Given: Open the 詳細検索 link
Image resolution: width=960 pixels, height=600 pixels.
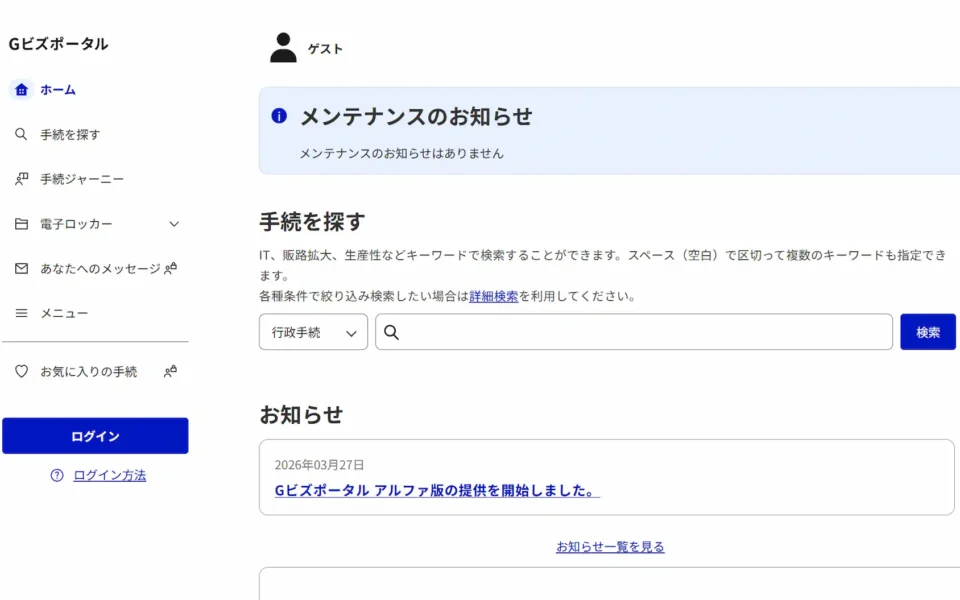Looking at the screenshot, I should click(493, 297).
